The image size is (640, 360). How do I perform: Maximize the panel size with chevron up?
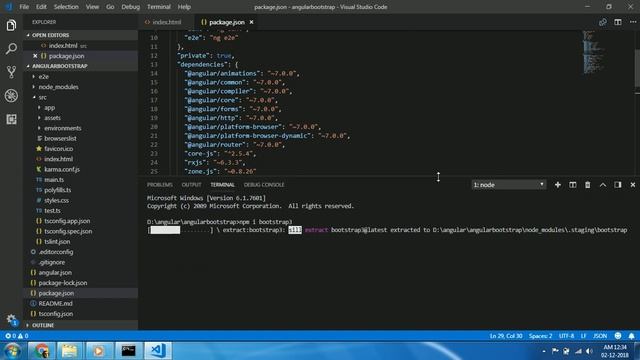click(603, 185)
